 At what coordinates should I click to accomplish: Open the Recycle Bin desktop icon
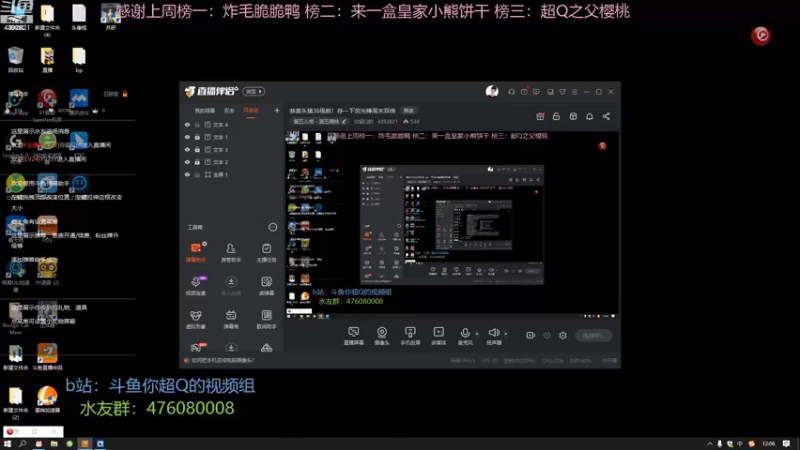16,60
